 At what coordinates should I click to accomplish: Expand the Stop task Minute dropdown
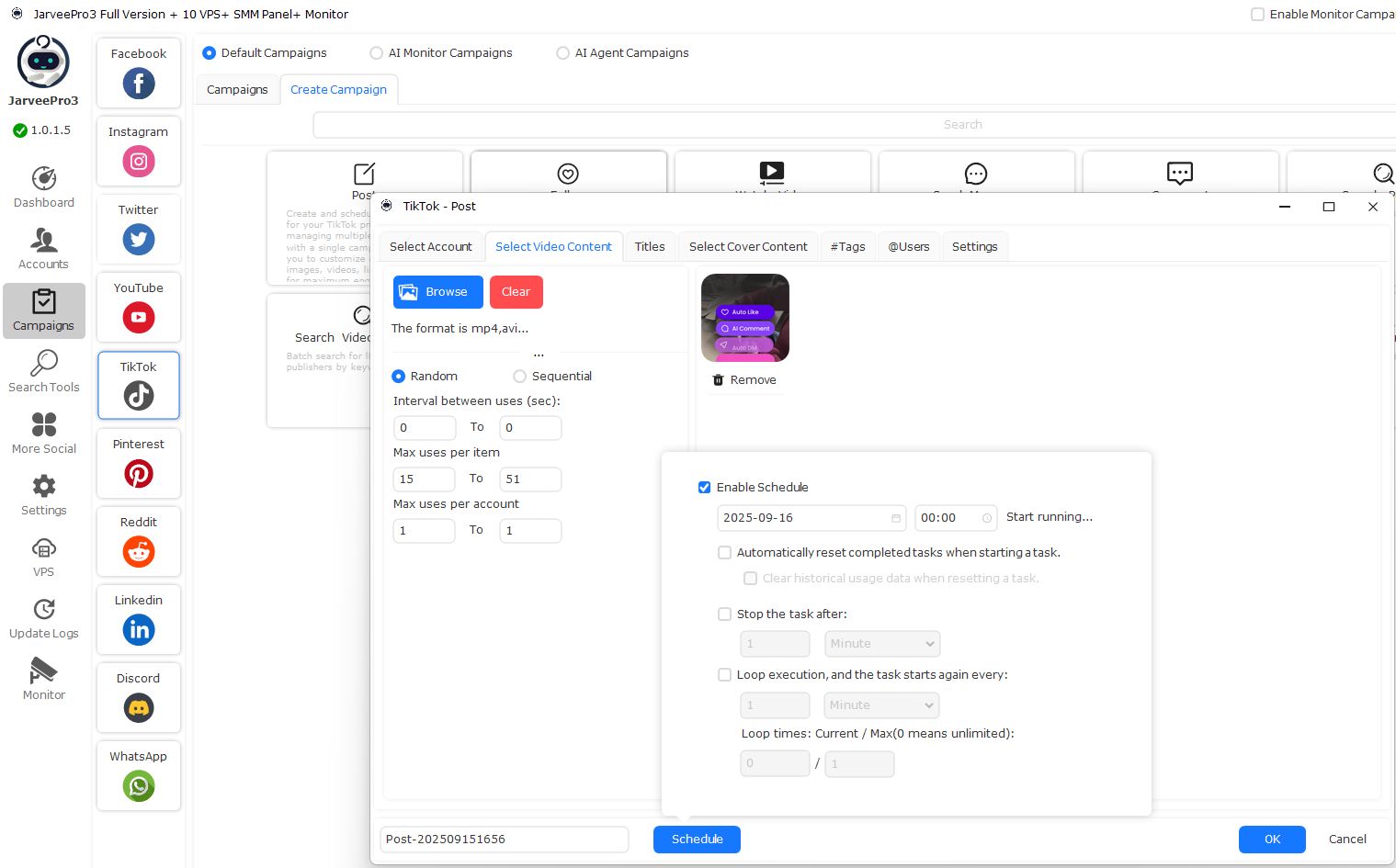882,644
